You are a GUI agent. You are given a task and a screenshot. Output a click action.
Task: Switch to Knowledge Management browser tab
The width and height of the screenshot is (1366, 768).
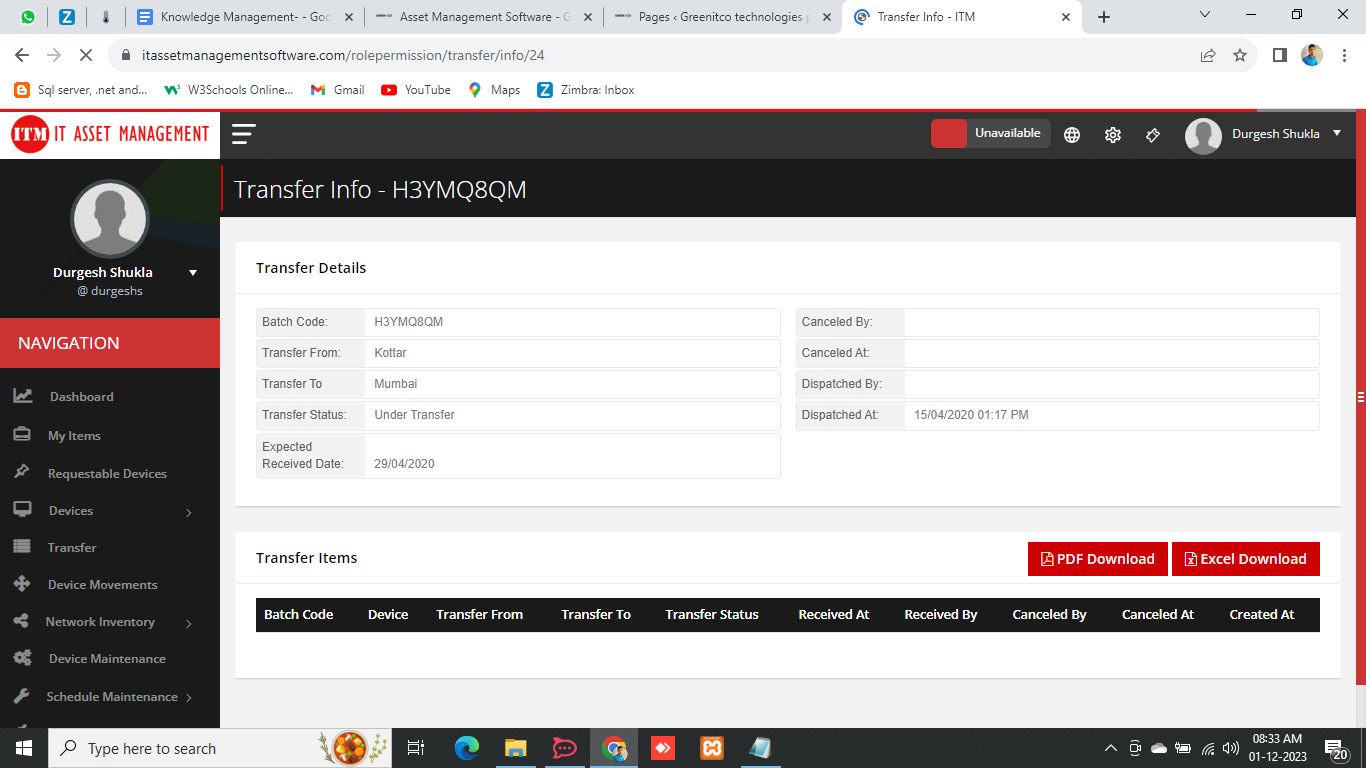244,17
